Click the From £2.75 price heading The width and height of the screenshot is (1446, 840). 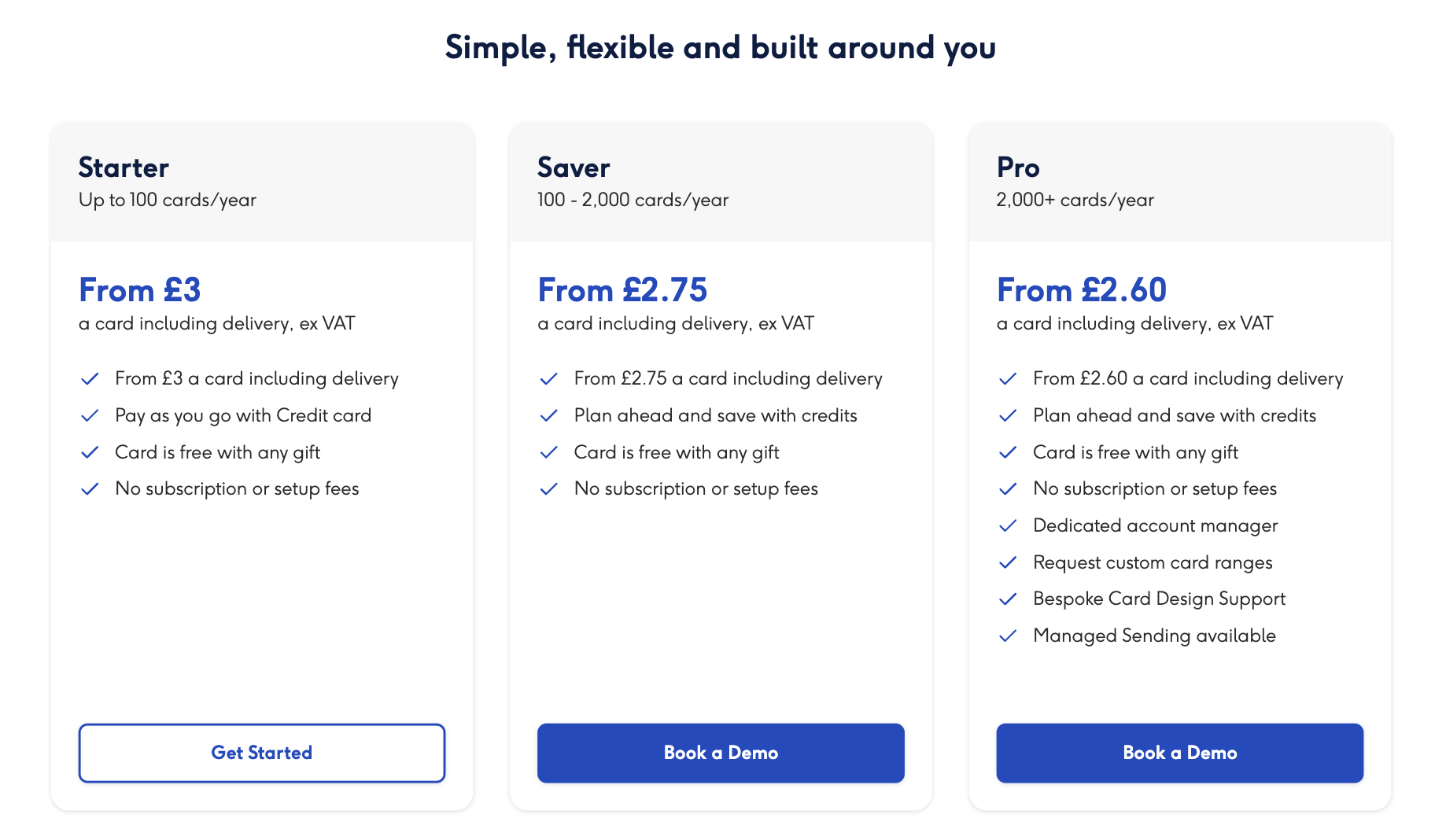click(x=622, y=290)
